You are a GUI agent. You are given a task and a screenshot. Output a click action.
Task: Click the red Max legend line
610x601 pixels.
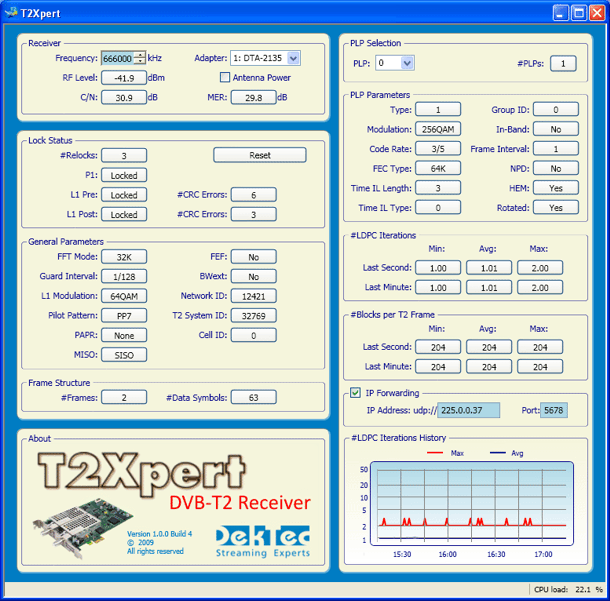435,452
